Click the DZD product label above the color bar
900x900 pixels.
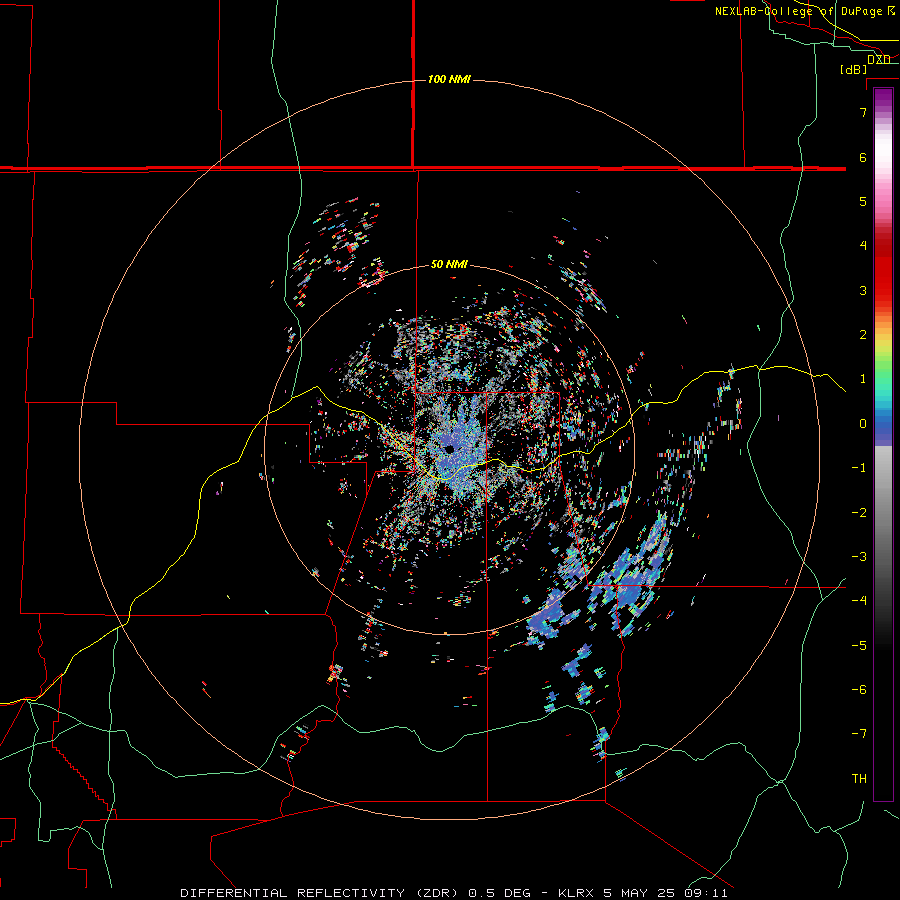pyautogui.click(x=879, y=60)
